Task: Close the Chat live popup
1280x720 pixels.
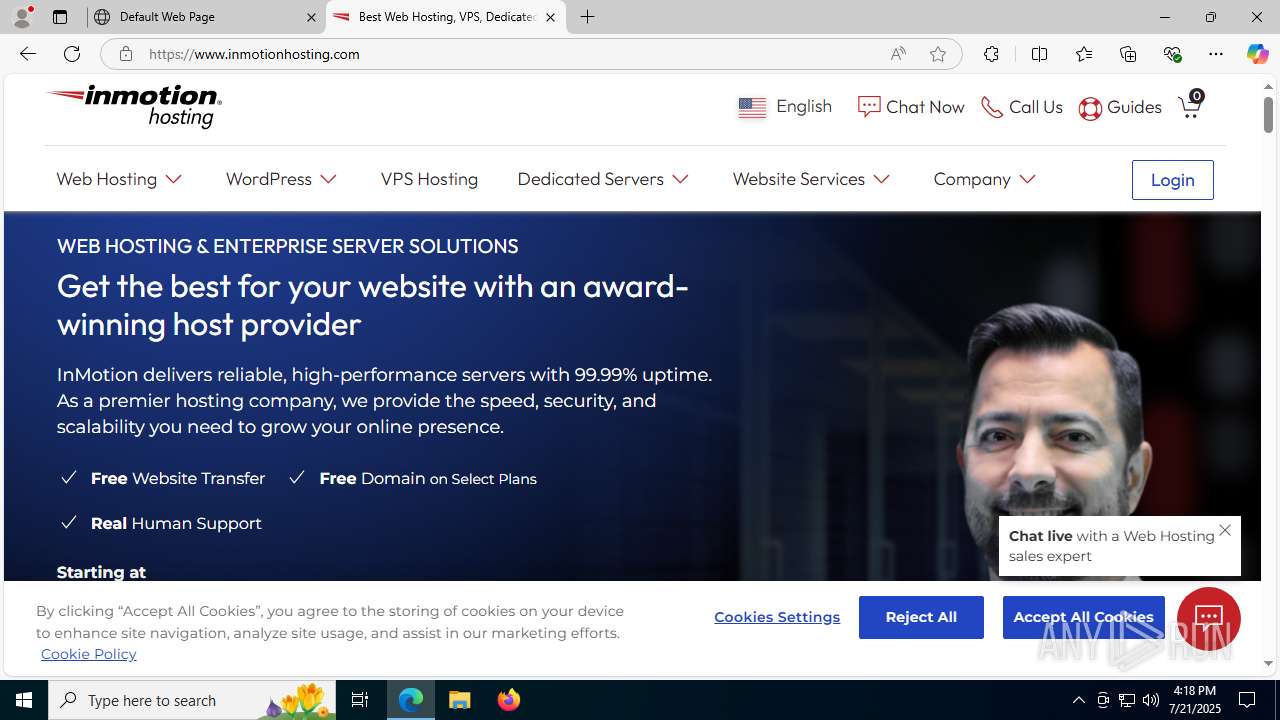Action: click(x=1225, y=531)
